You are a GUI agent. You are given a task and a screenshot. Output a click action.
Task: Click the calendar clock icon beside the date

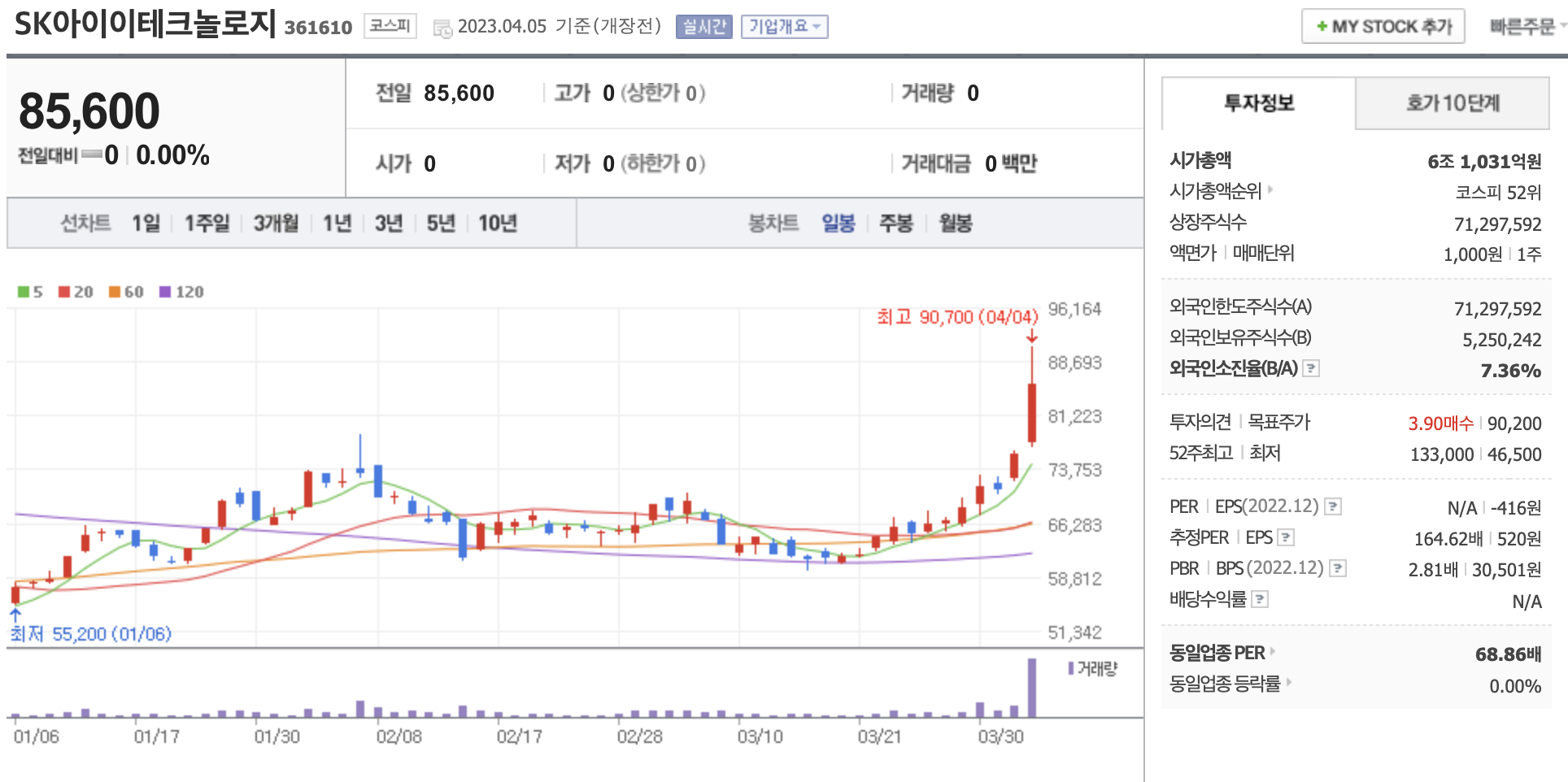(x=442, y=28)
